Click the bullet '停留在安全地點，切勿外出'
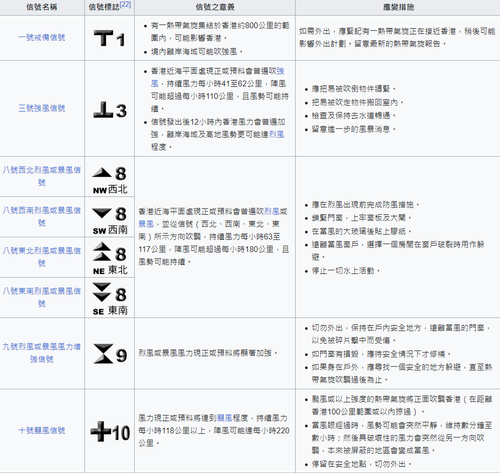 [x=362, y=464]
